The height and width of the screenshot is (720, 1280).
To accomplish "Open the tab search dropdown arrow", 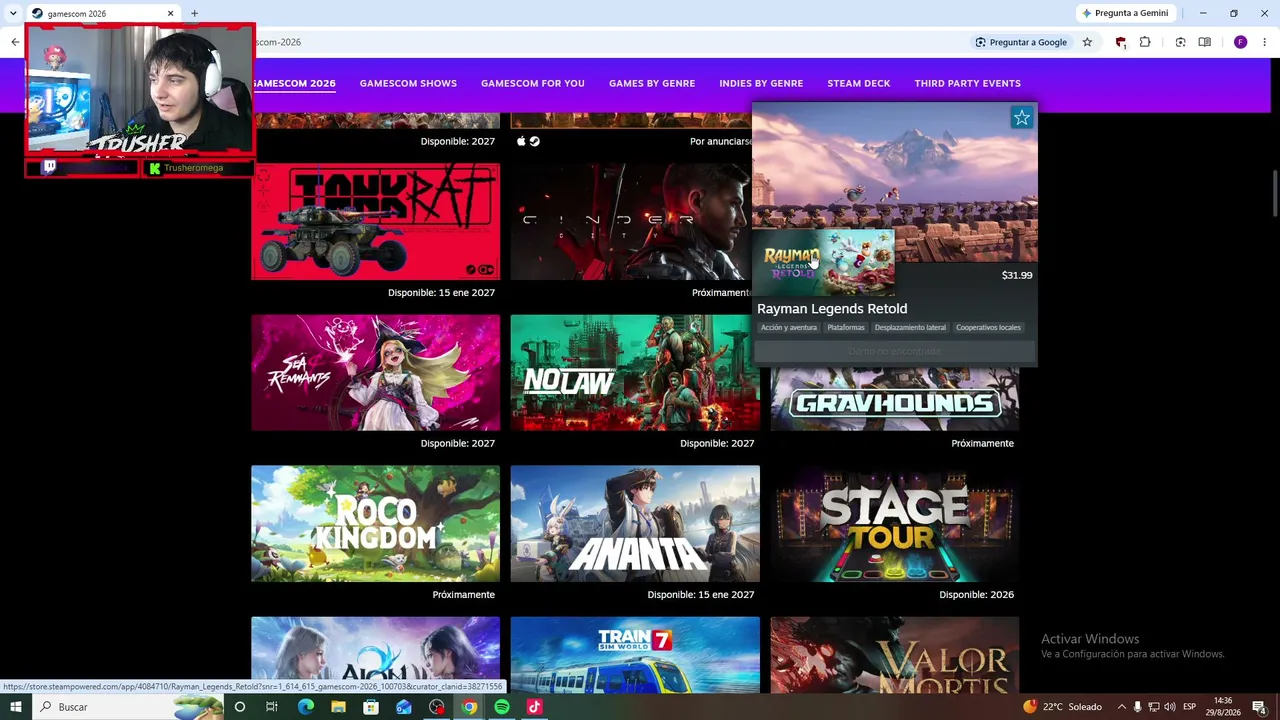I will tap(13, 13).
